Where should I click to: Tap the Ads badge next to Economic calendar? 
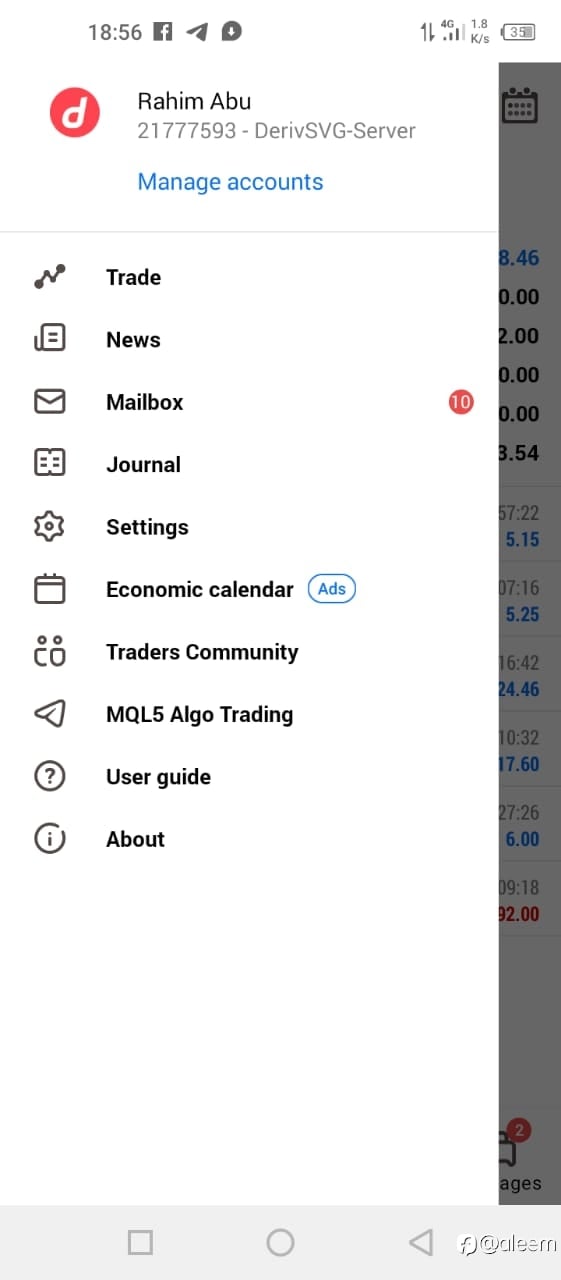331,589
